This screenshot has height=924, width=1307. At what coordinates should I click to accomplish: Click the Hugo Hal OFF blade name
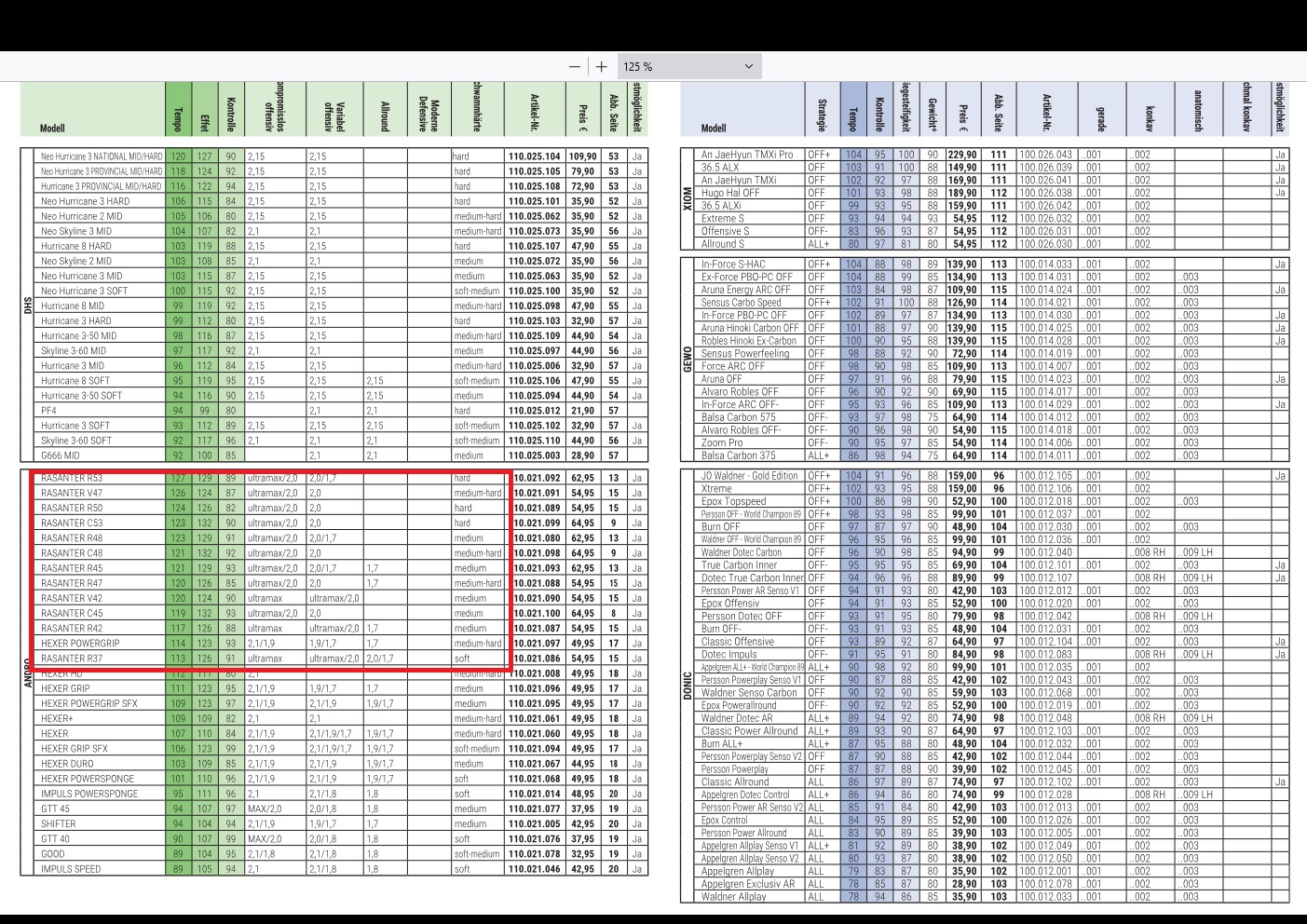(x=730, y=193)
